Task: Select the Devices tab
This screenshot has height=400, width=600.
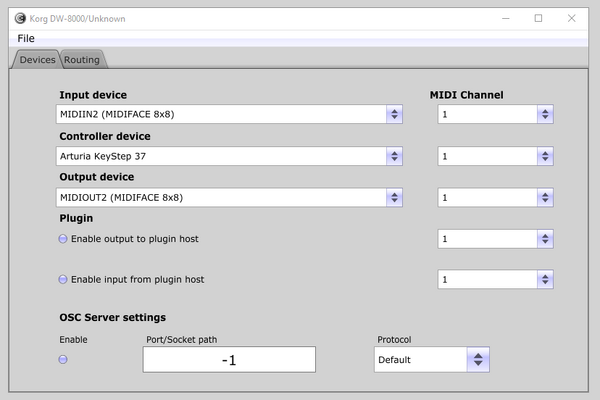Action: (37, 60)
